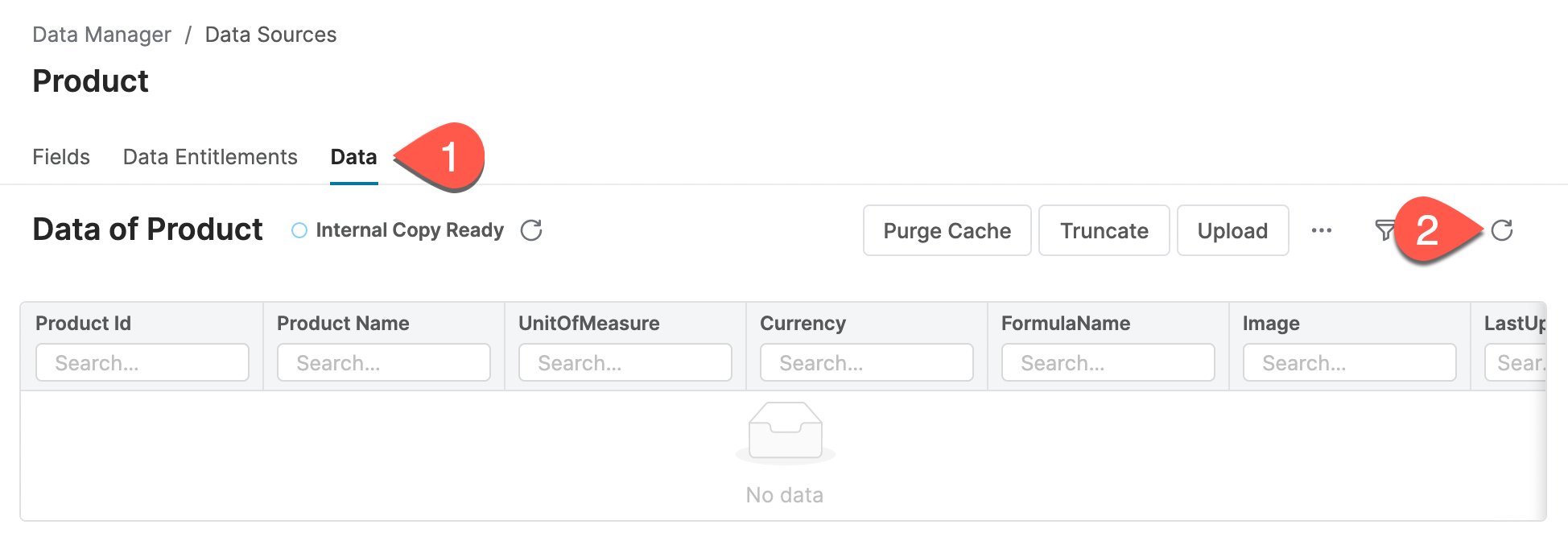The height and width of the screenshot is (533, 1568).
Task: Click inside the Currency search field
Action: click(867, 362)
